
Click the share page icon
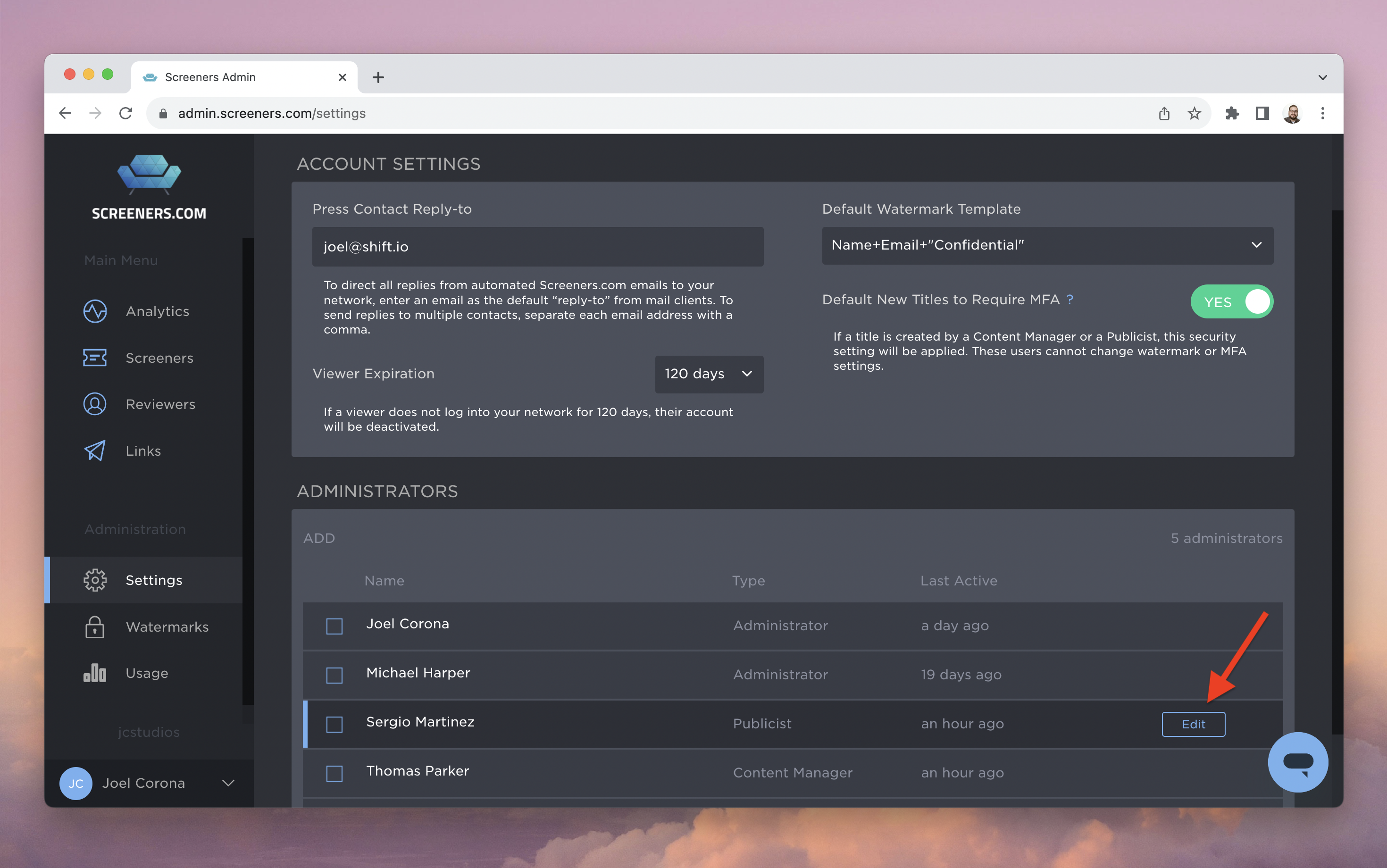[1164, 113]
